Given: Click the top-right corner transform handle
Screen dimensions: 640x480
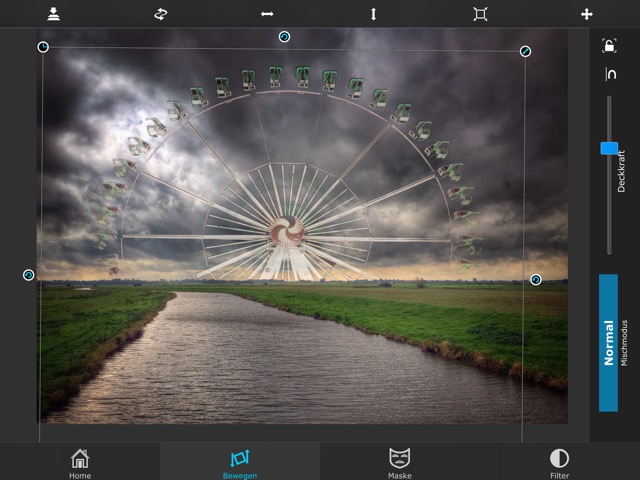Looking at the screenshot, I should [525, 51].
